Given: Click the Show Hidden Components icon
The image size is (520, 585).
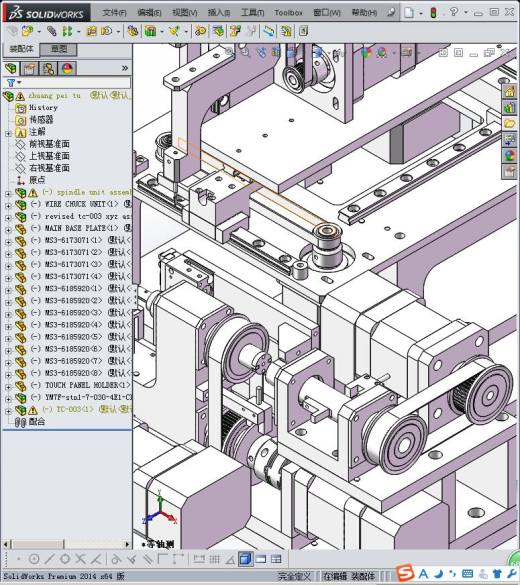Looking at the screenshot, I should point(133,31).
